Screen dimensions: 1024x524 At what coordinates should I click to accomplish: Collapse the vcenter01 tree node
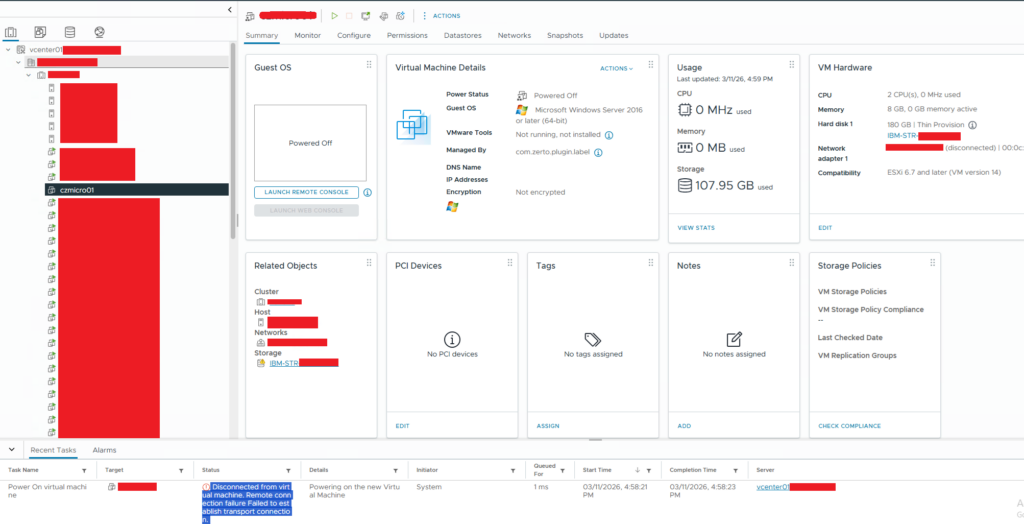[x=8, y=49]
